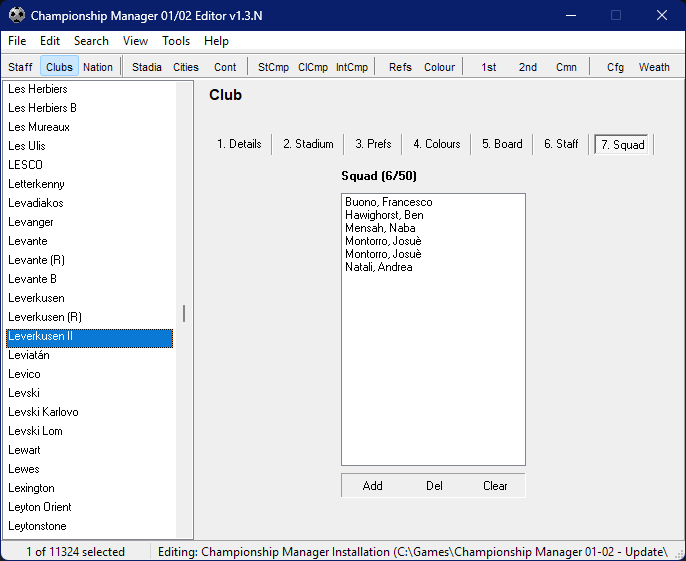The height and width of the screenshot is (561, 686).
Task: Open the Edit menu
Action: (x=50, y=41)
